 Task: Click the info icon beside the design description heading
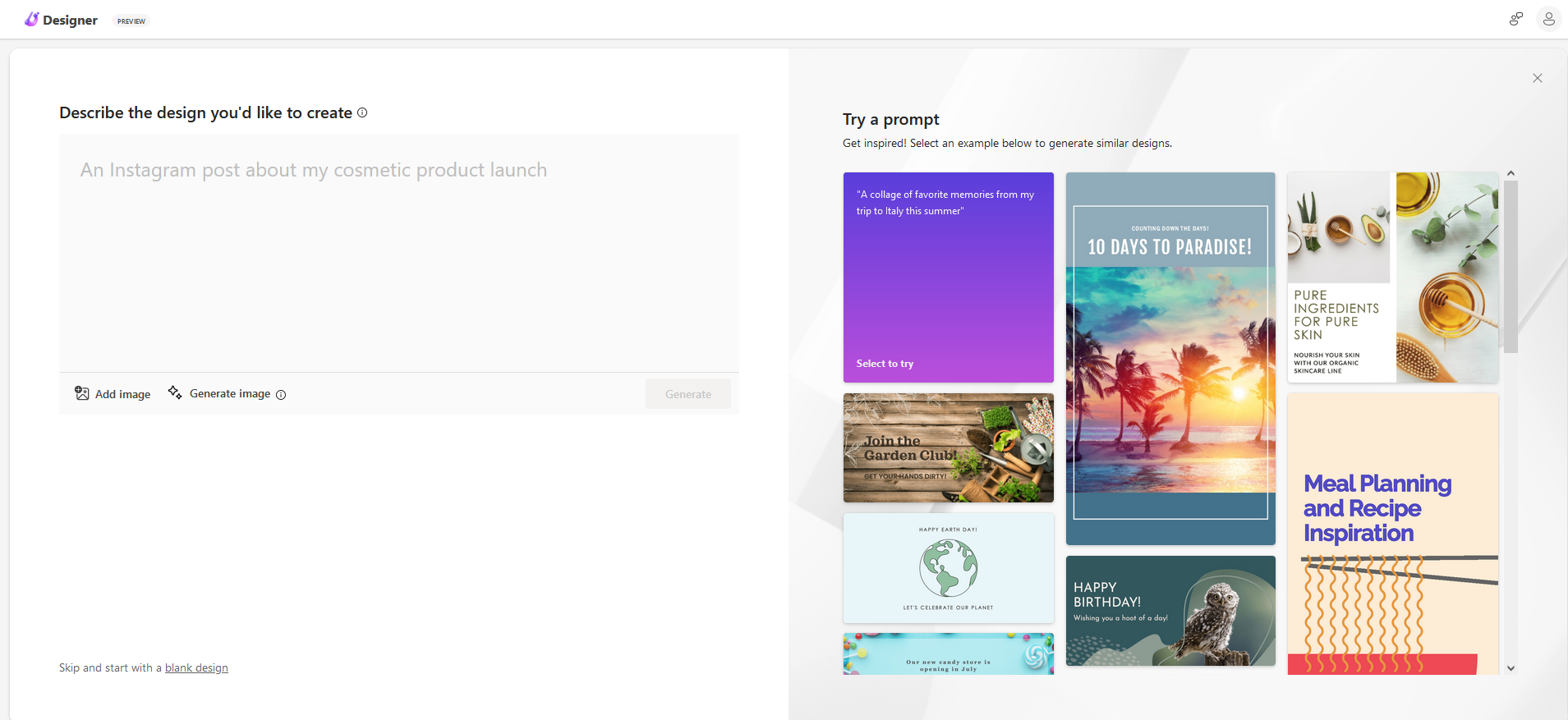pyautogui.click(x=362, y=112)
